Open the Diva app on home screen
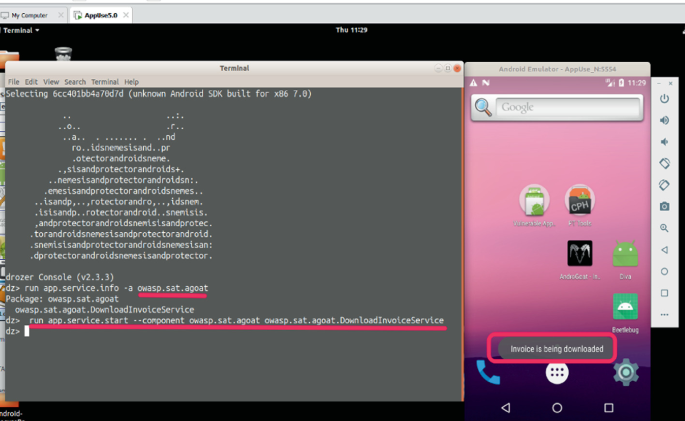 point(625,254)
